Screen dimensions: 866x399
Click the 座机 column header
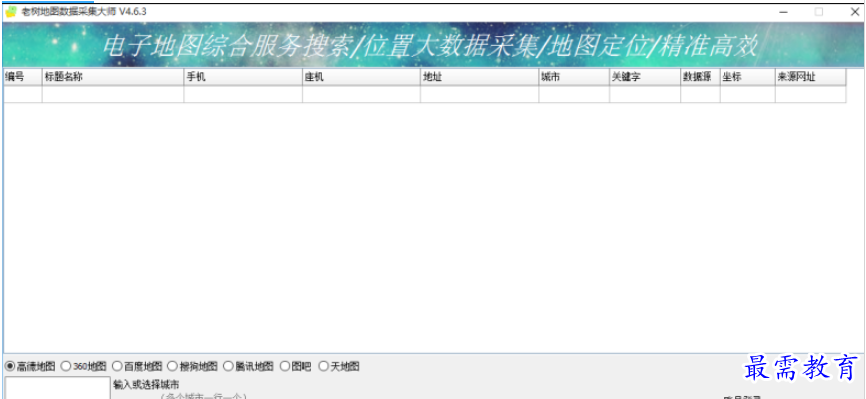[x=361, y=77]
